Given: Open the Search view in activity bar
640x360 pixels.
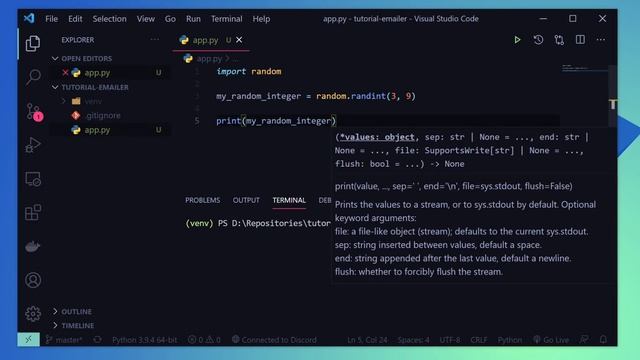Looking at the screenshot, I should point(33,76).
